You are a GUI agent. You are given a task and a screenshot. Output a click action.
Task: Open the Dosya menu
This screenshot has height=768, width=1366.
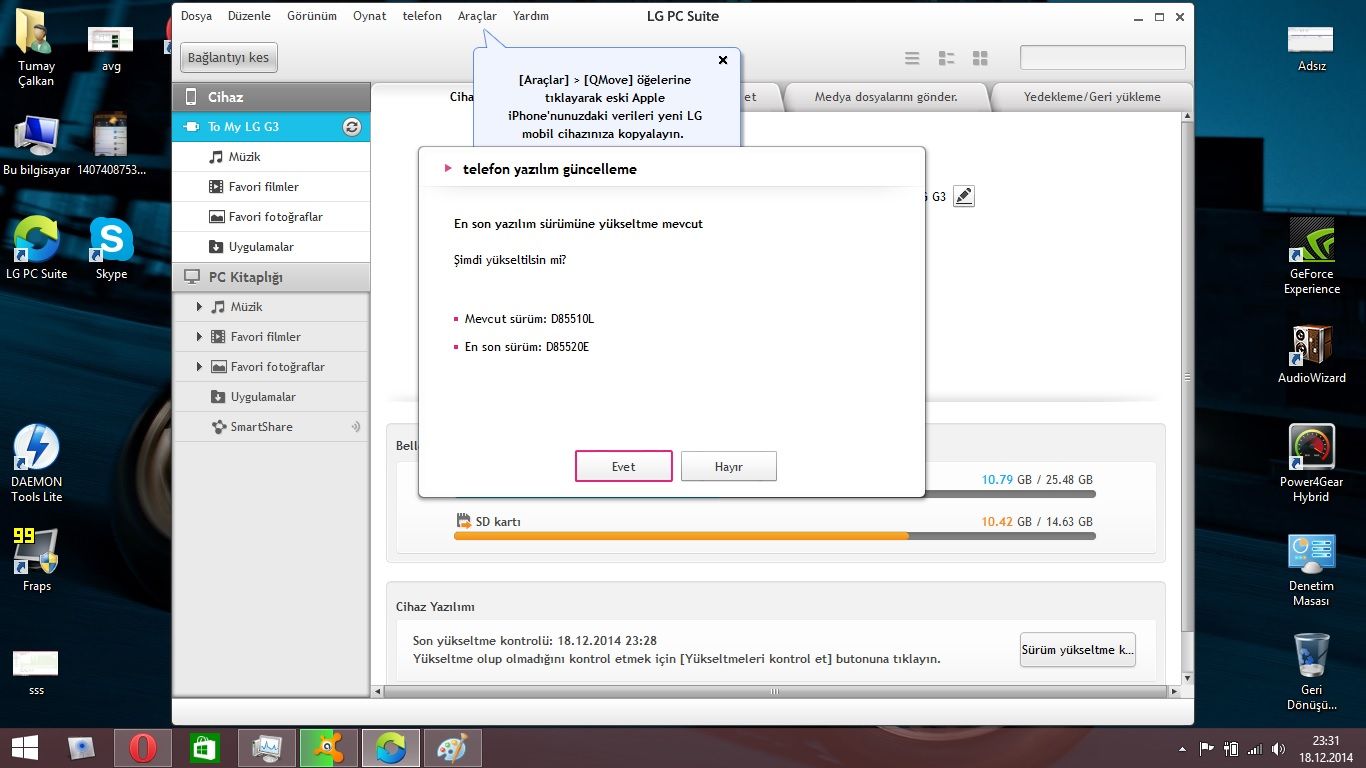point(196,16)
